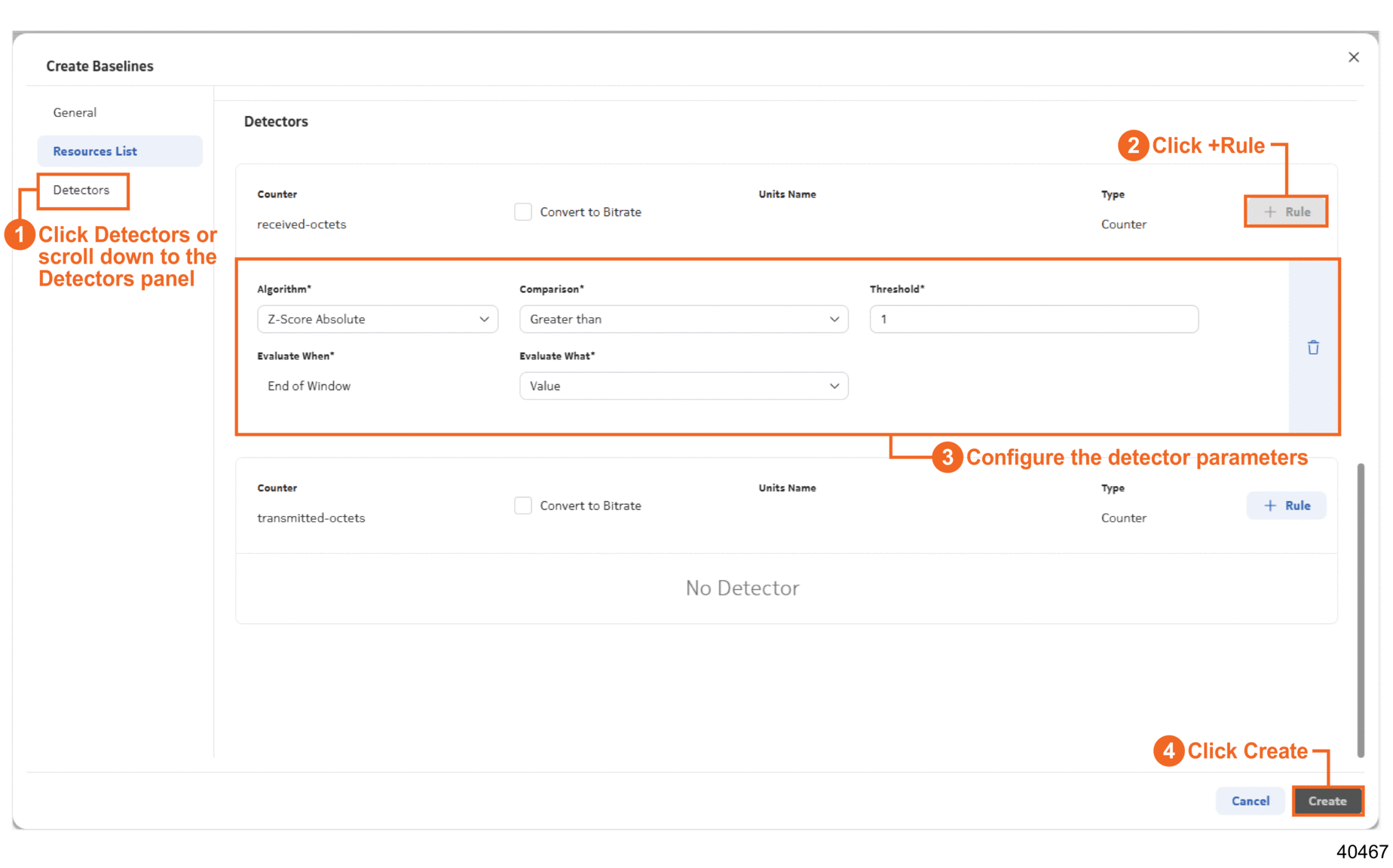Add a rule for the transmitted-octets counter
1393x868 pixels.
point(1286,506)
